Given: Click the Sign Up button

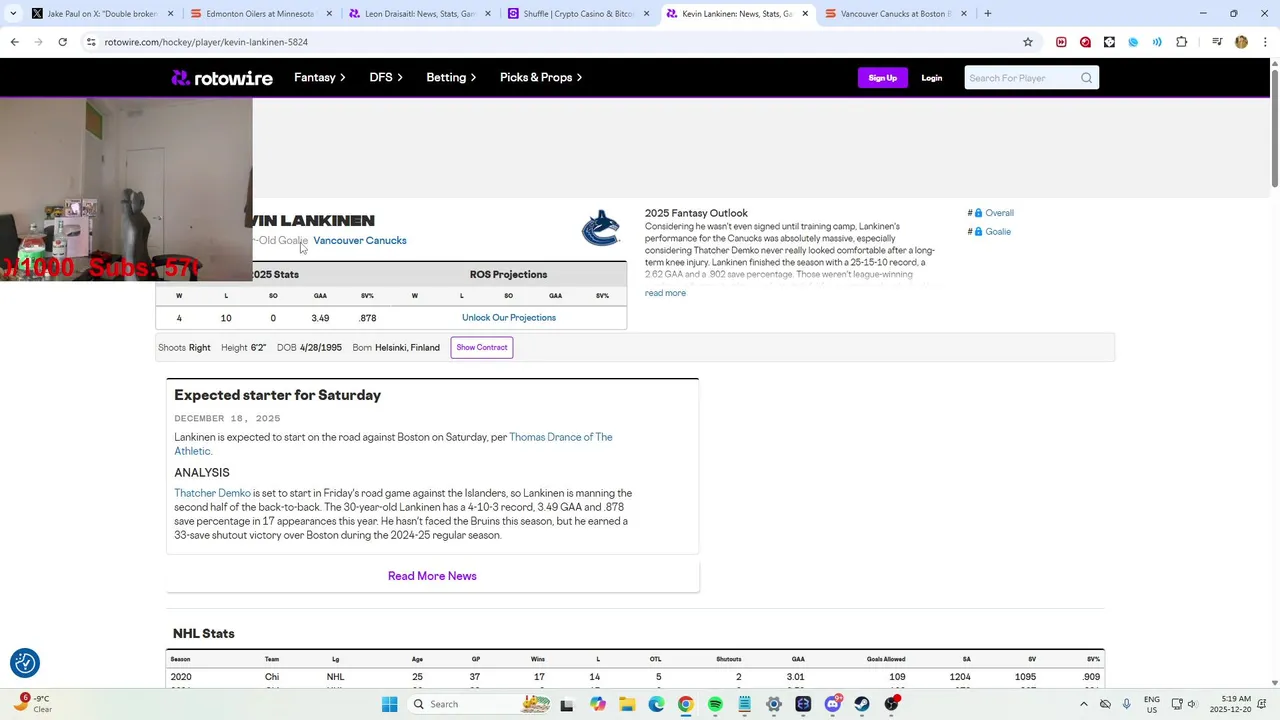Looking at the screenshot, I should pos(883,78).
